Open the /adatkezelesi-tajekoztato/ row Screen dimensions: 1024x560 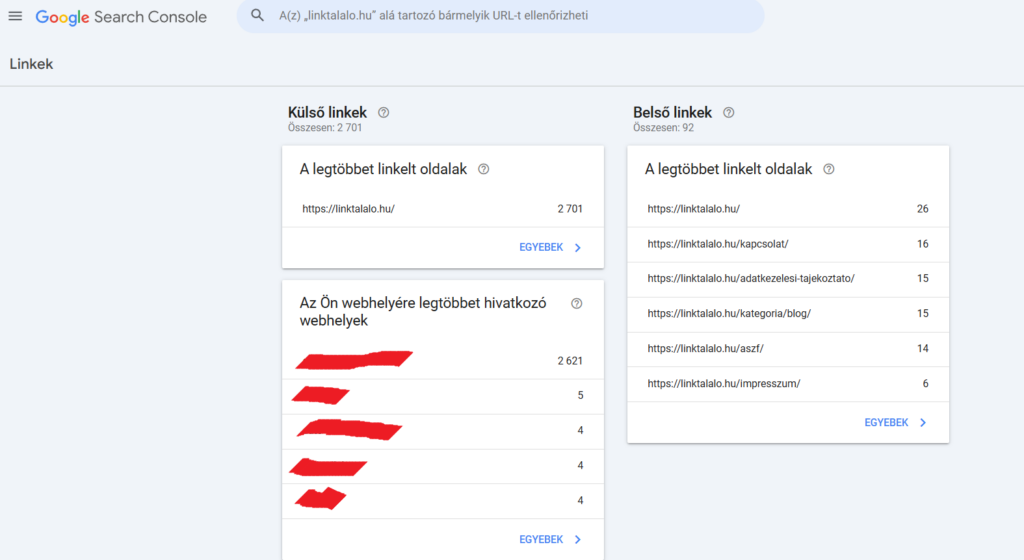point(788,279)
